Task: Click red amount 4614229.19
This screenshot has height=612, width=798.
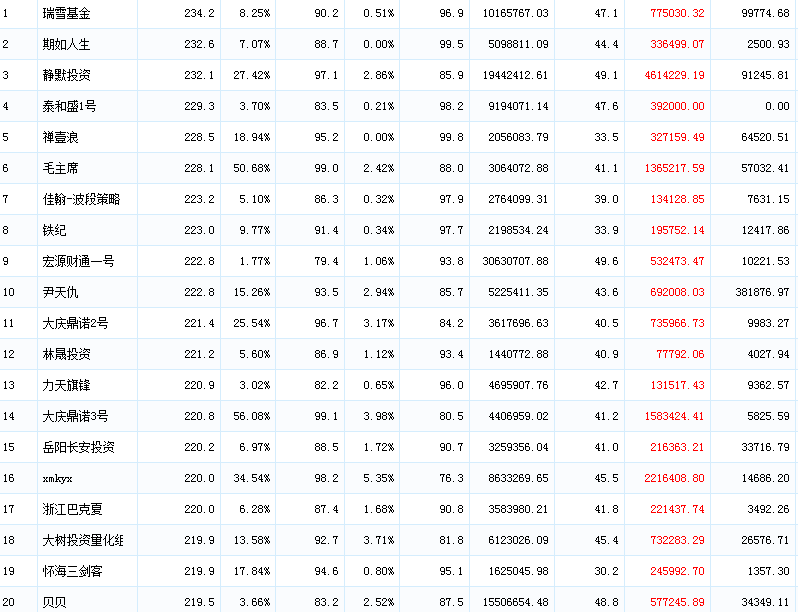Action: point(674,75)
